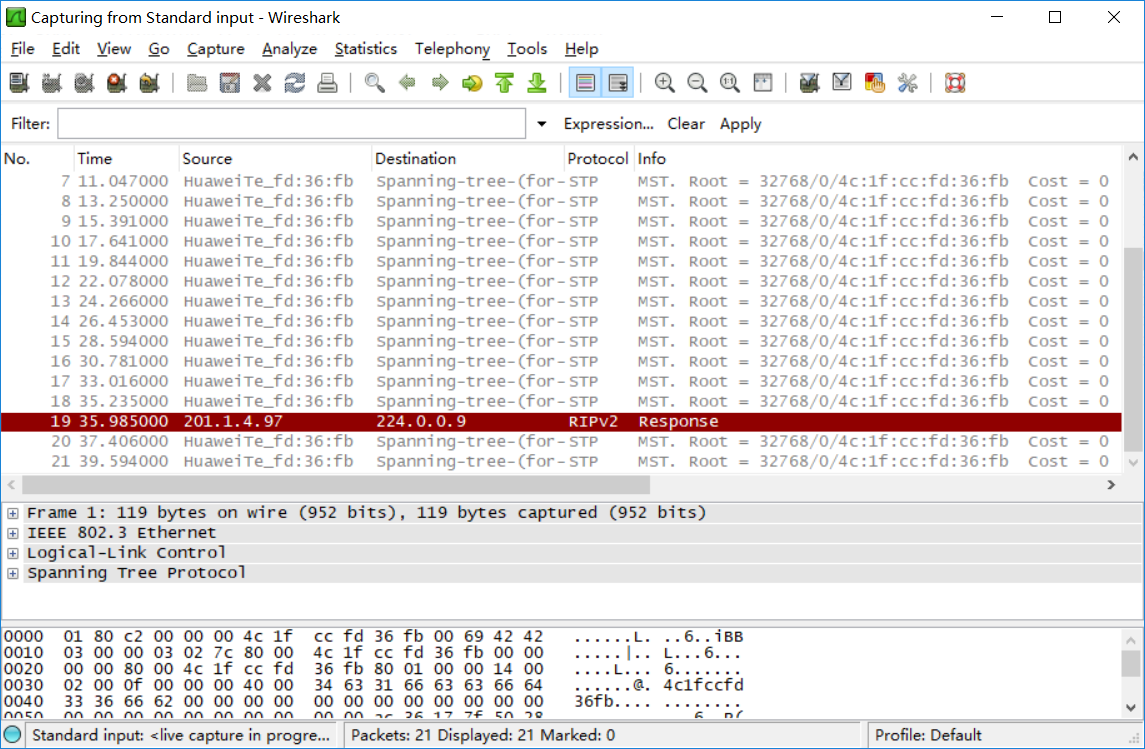1145x749 pixels.
Task: Expand the Frame 1 details row
Action: [x=13, y=513]
